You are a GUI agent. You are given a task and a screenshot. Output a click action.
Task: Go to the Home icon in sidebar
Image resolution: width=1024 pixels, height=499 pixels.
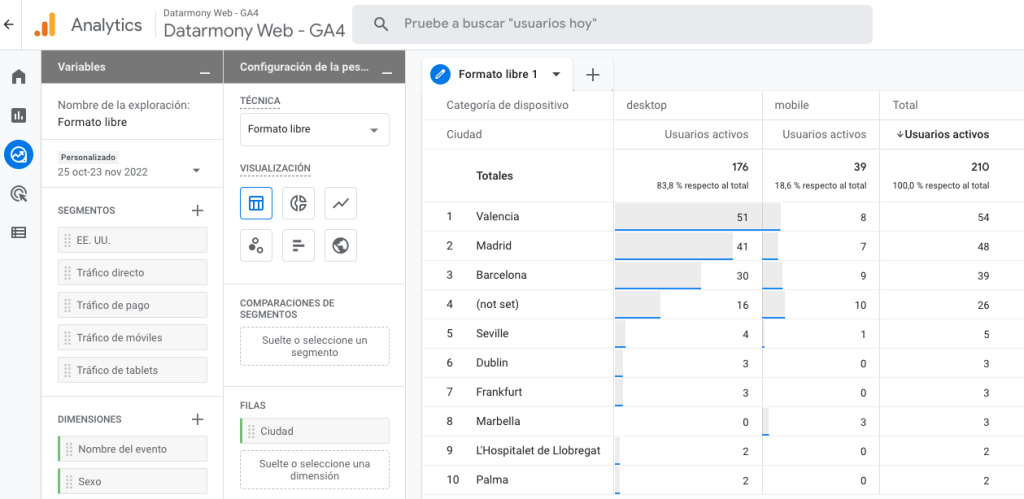coord(18,77)
